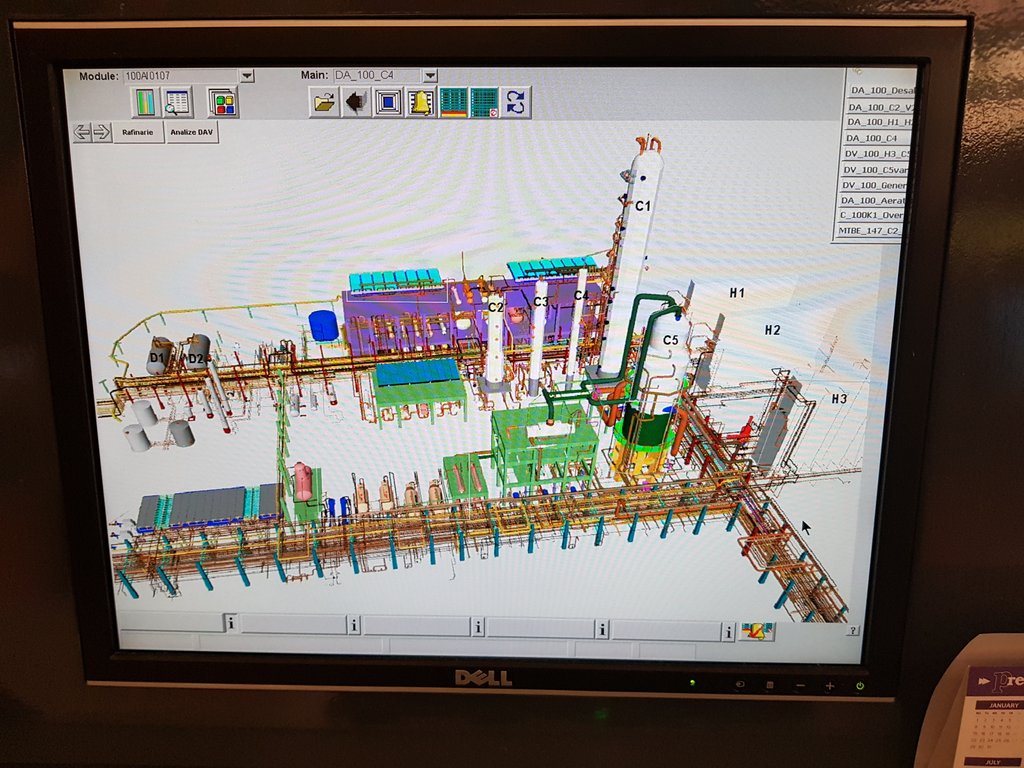Viewport: 1024px width, 768px height.
Task: Click the C2 column label
Action: [496, 307]
